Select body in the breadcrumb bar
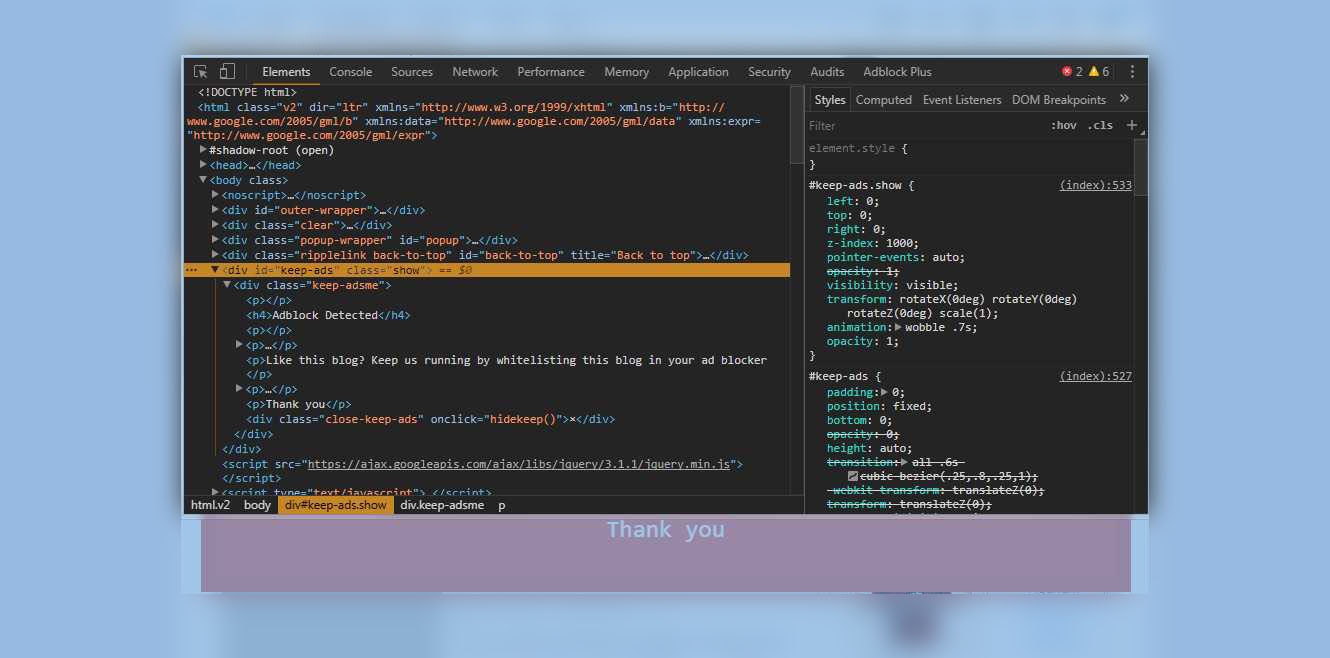 pos(257,505)
